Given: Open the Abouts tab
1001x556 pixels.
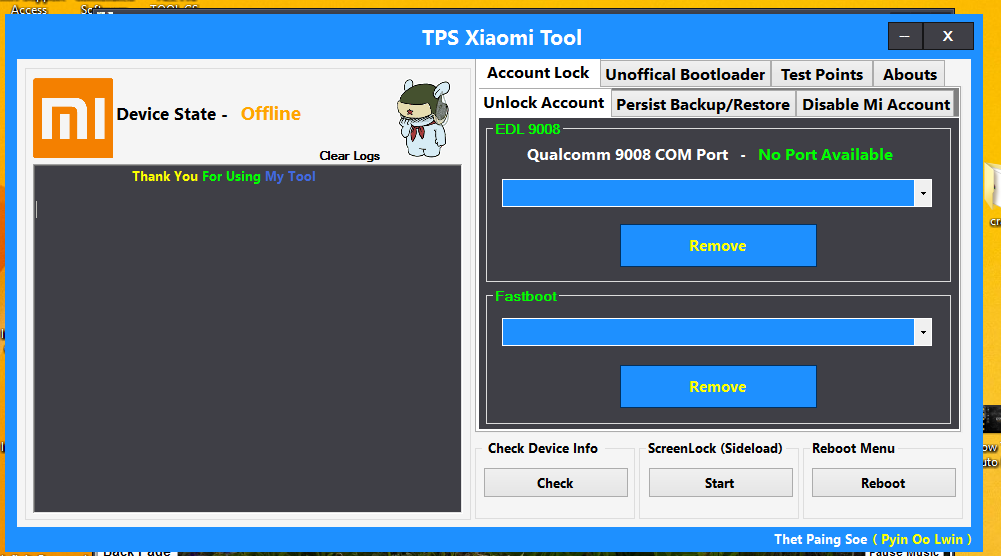Looking at the screenshot, I should pyautogui.click(x=909, y=75).
